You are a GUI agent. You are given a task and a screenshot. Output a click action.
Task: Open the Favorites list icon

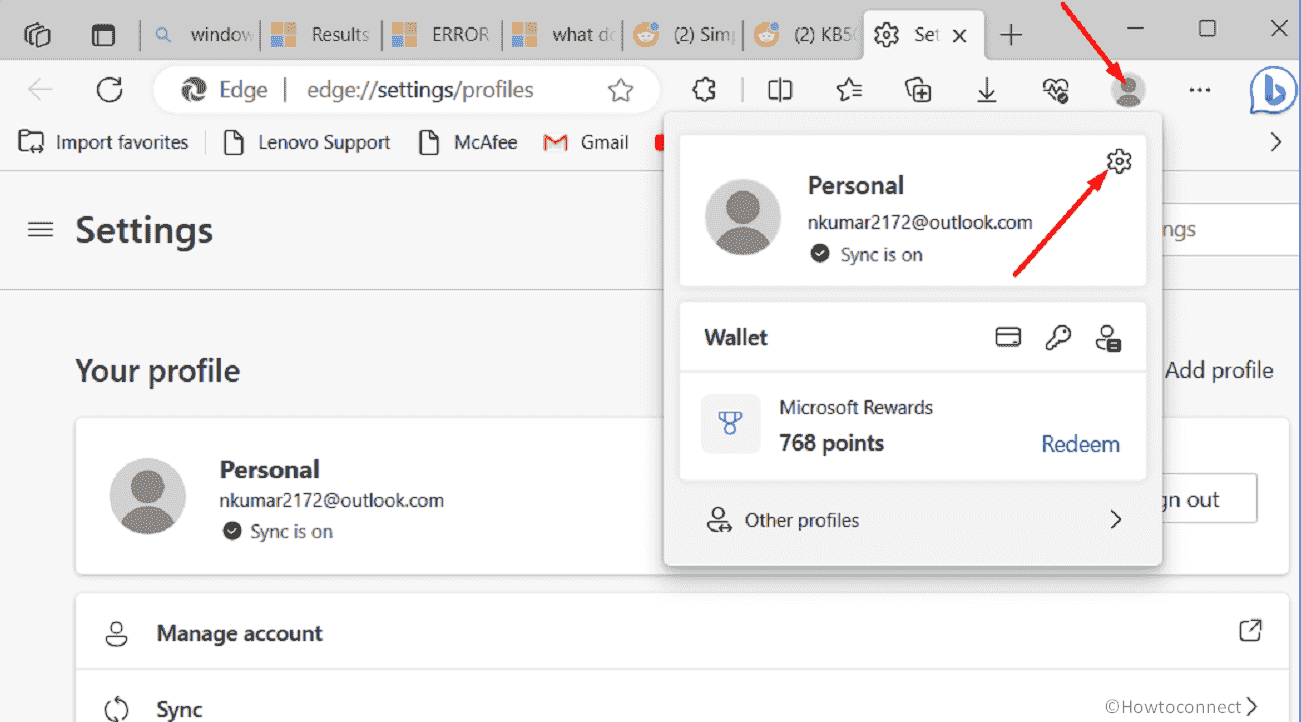849,91
